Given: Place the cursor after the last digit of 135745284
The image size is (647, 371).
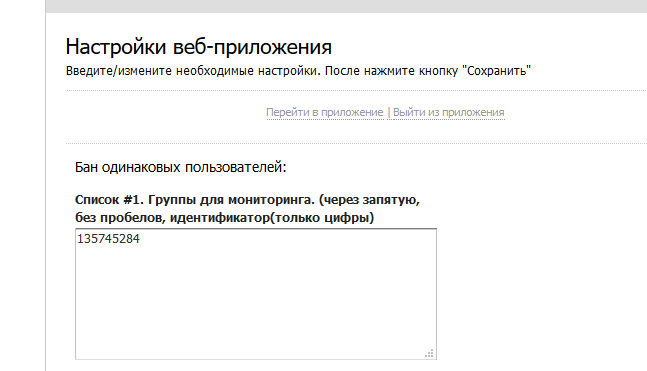Looking at the screenshot, I should (x=141, y=239).
